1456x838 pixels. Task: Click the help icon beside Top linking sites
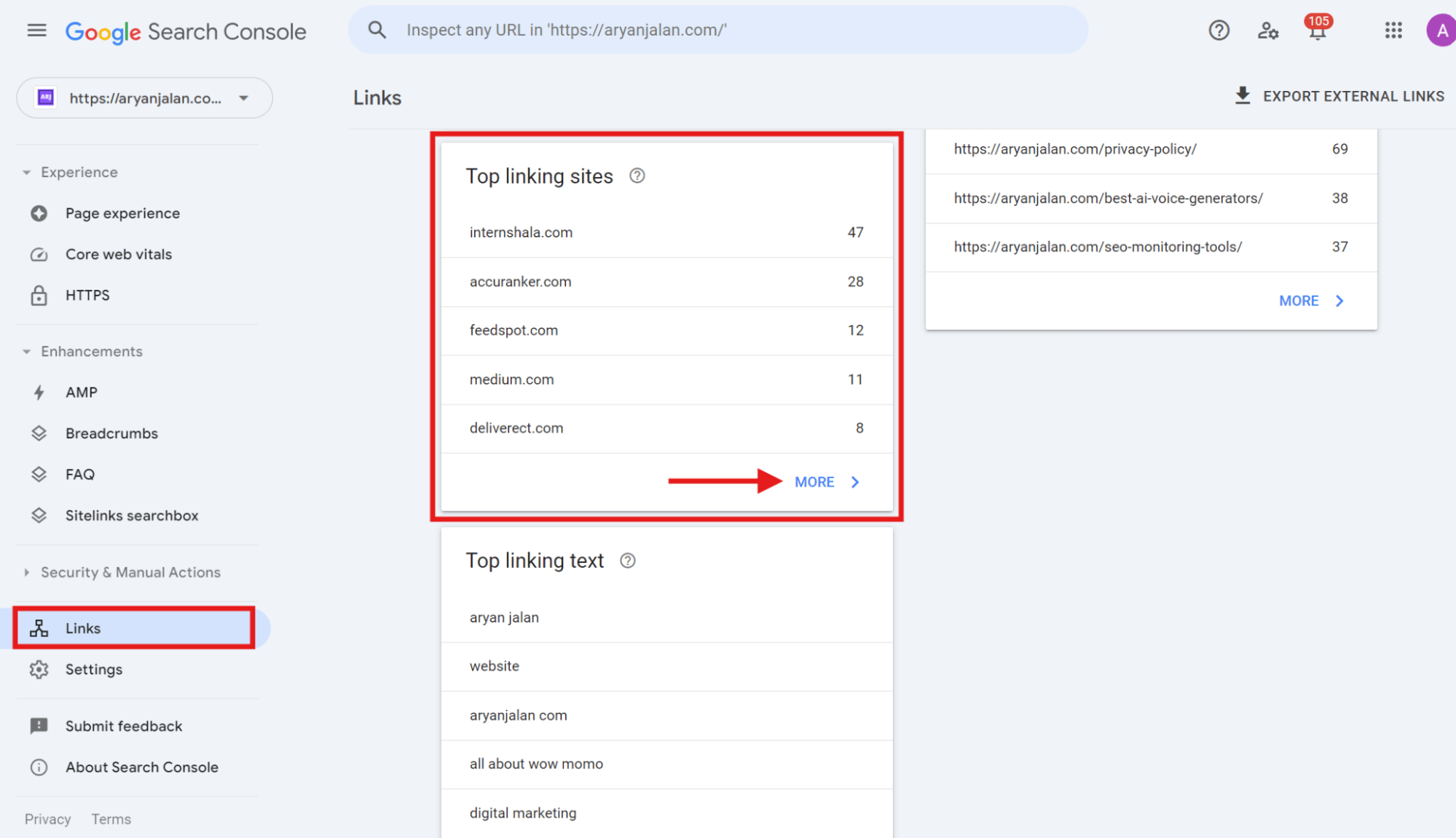tap(637, 175)
